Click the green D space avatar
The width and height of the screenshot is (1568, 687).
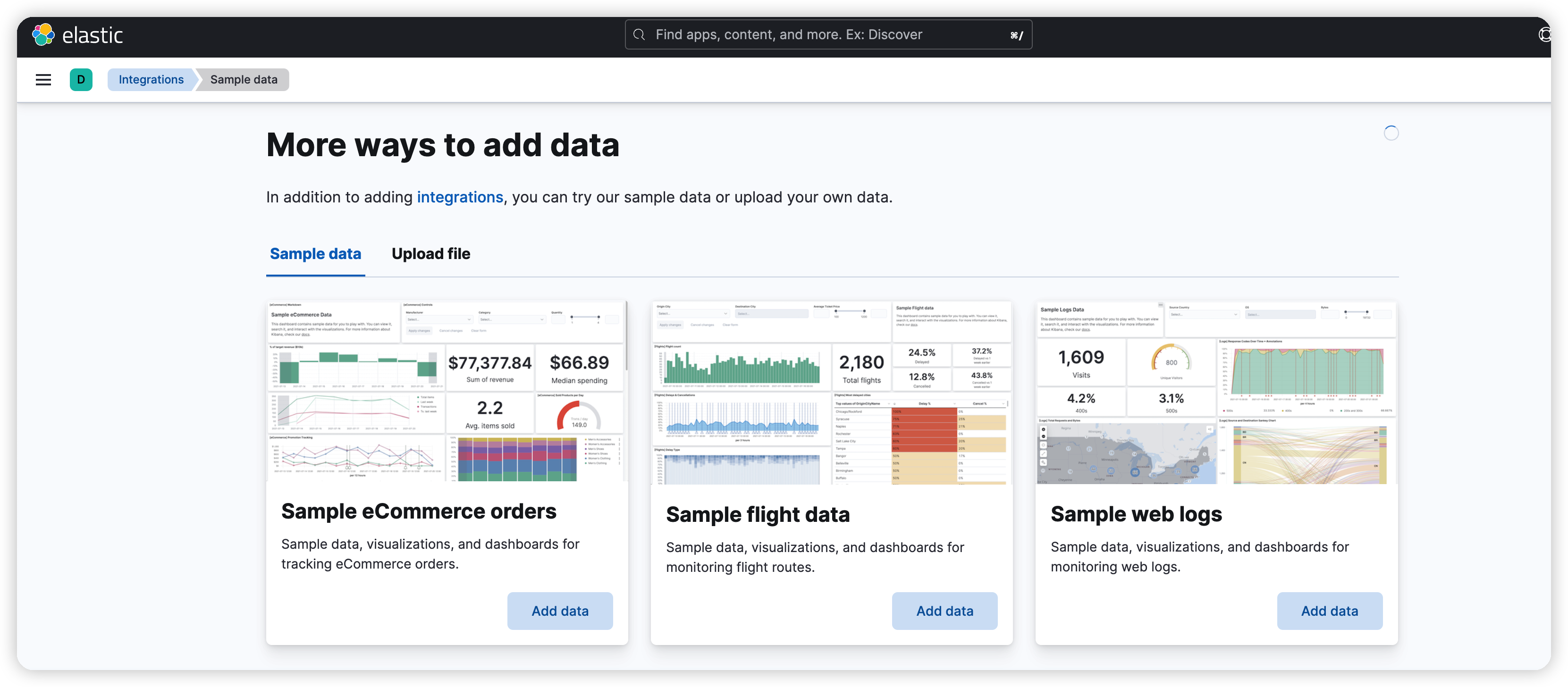click(81, 80)
